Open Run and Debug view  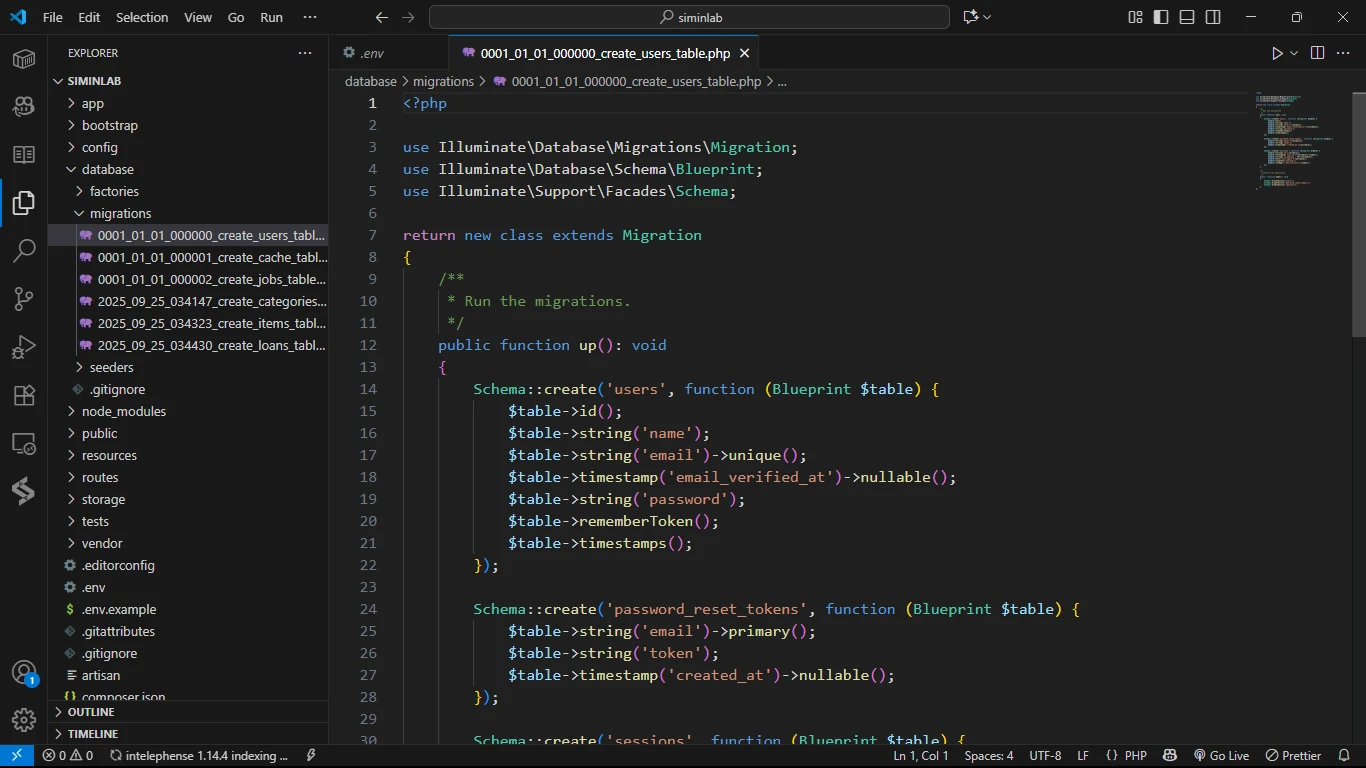point(24,347)
